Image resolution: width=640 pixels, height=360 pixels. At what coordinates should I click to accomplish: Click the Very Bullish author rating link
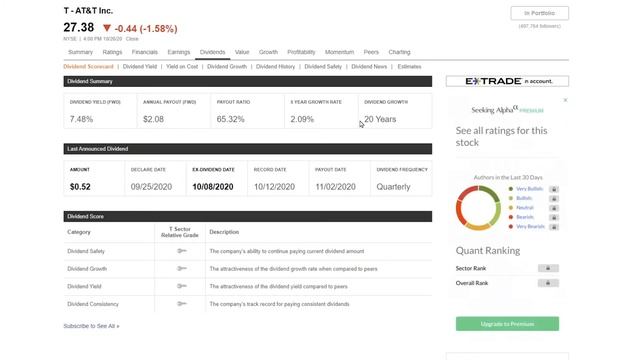click(x=529, y=189)
